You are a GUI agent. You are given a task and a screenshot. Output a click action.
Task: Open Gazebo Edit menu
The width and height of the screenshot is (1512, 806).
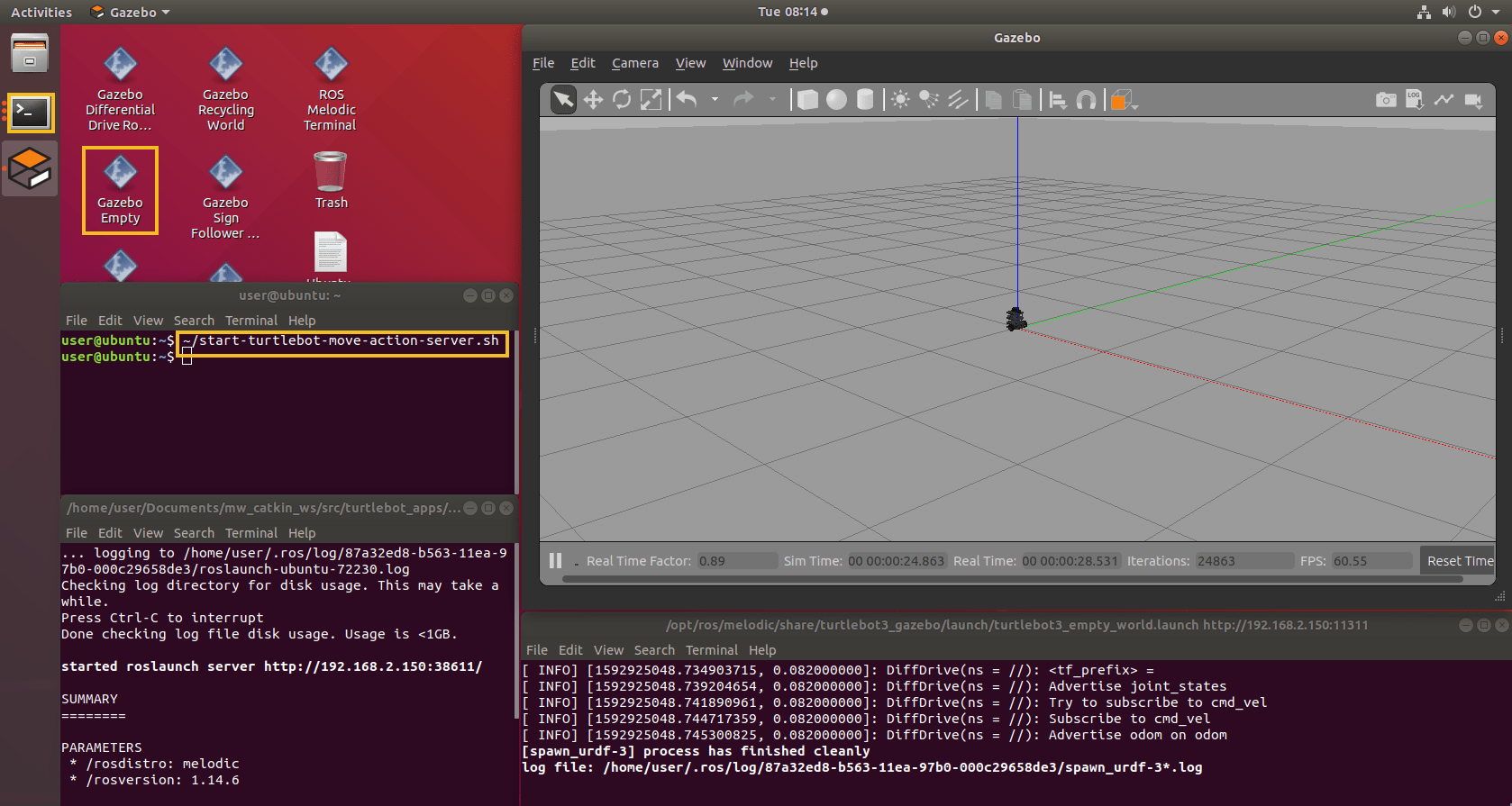[583, 63]
